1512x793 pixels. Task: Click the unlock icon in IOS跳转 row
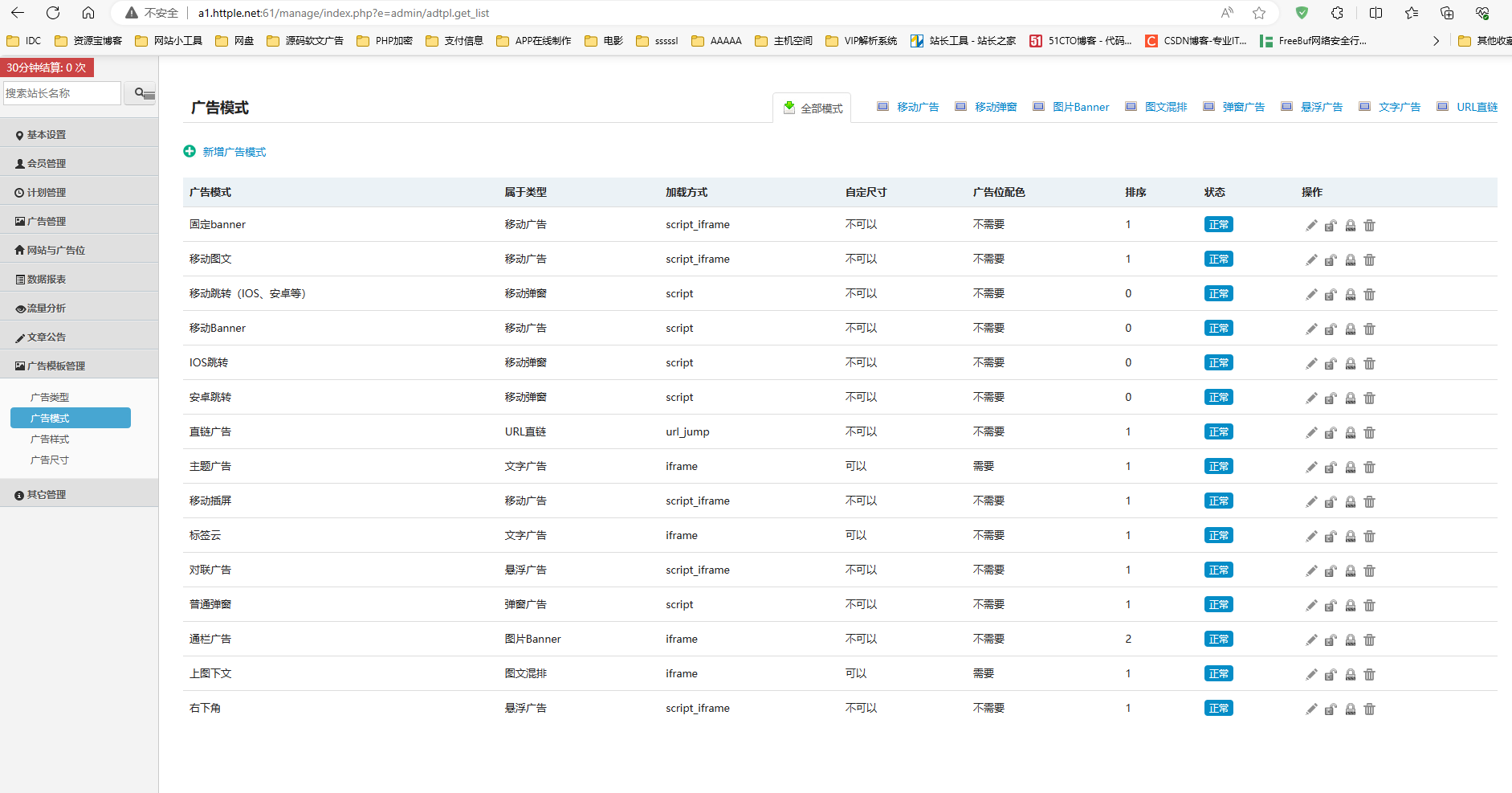tap(1331, 364)
